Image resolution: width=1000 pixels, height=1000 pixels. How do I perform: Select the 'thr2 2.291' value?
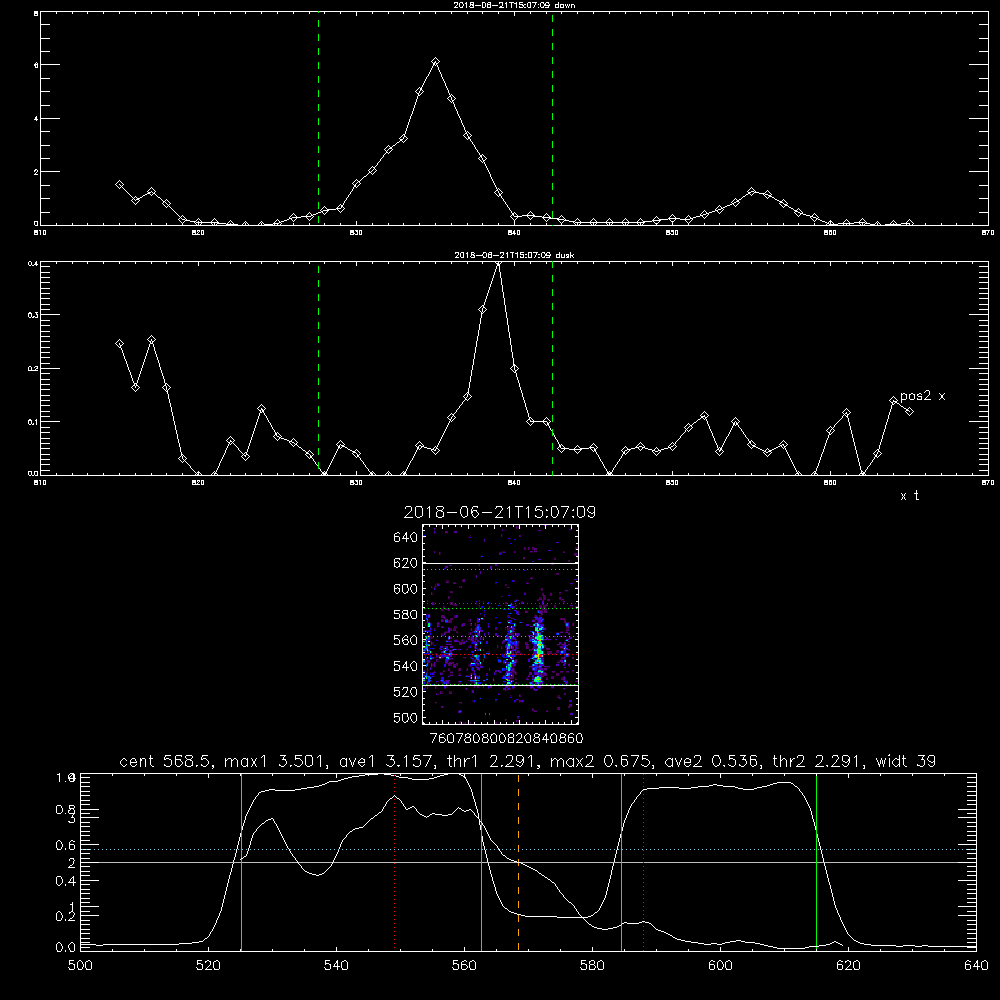[819, 761]
